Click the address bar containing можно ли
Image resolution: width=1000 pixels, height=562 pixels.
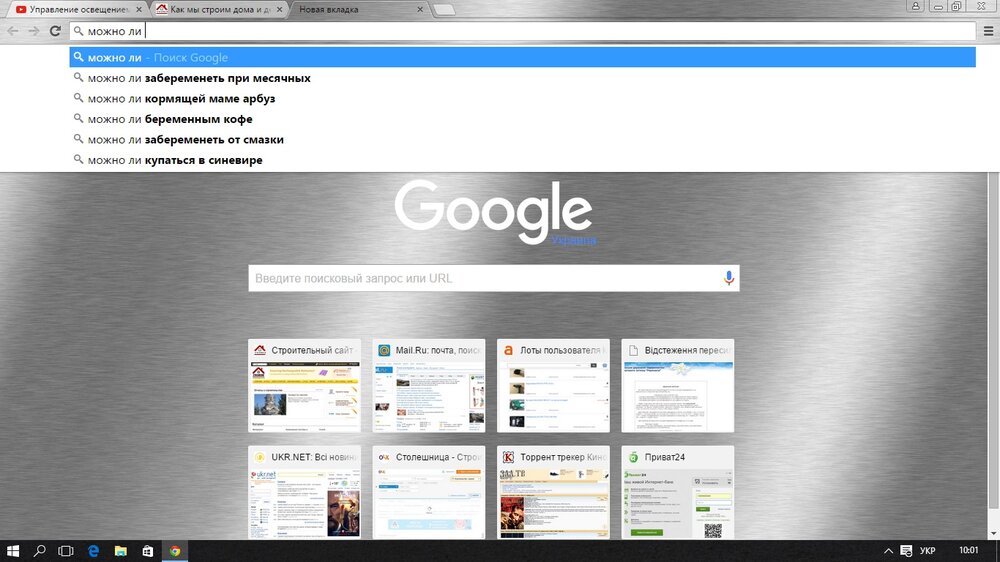pyautogui.click(x=522, y=31)
